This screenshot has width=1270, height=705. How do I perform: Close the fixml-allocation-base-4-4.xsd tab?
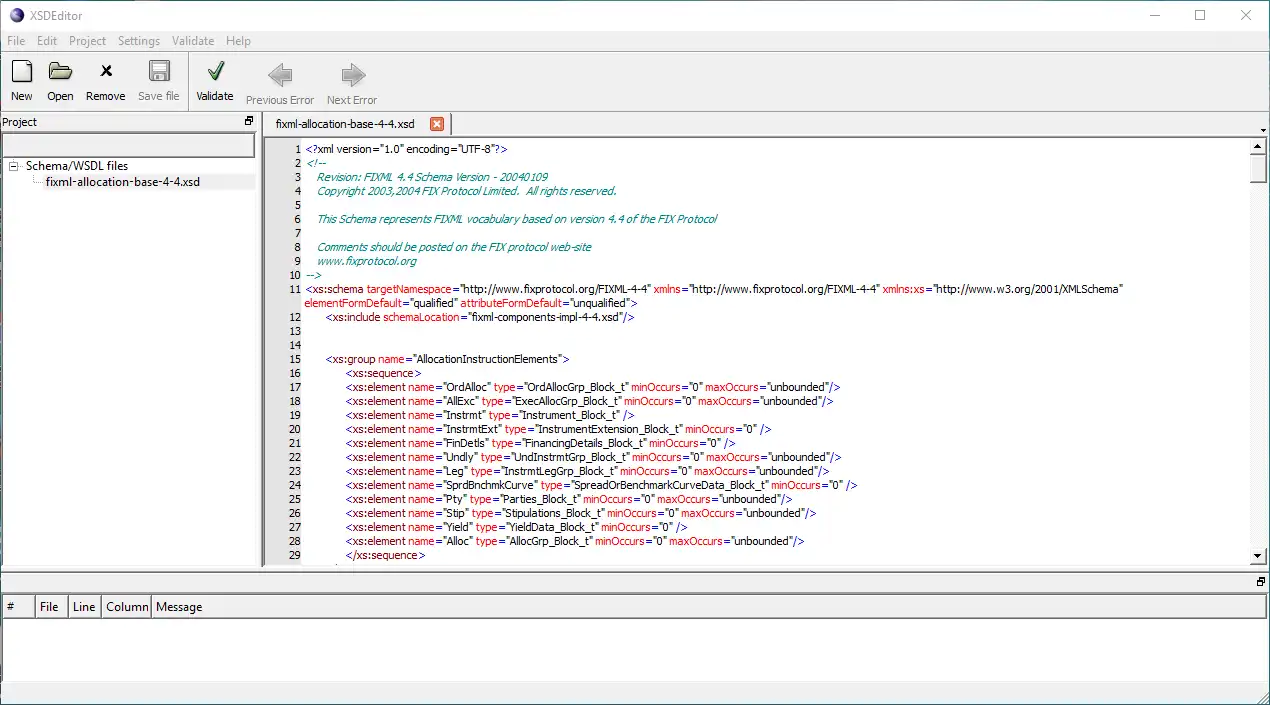tap(437, 124)
